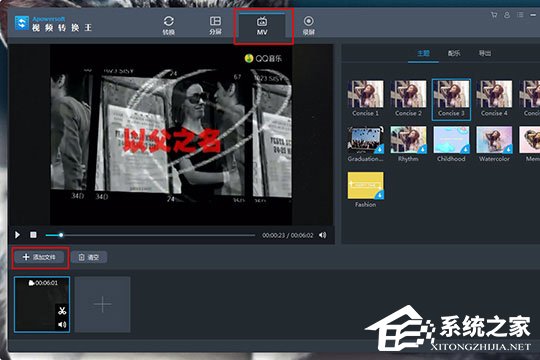The image size is (540, 360).
Task: Select the 00:06:01 video clip thumbnail
Action: click(42, 305)
